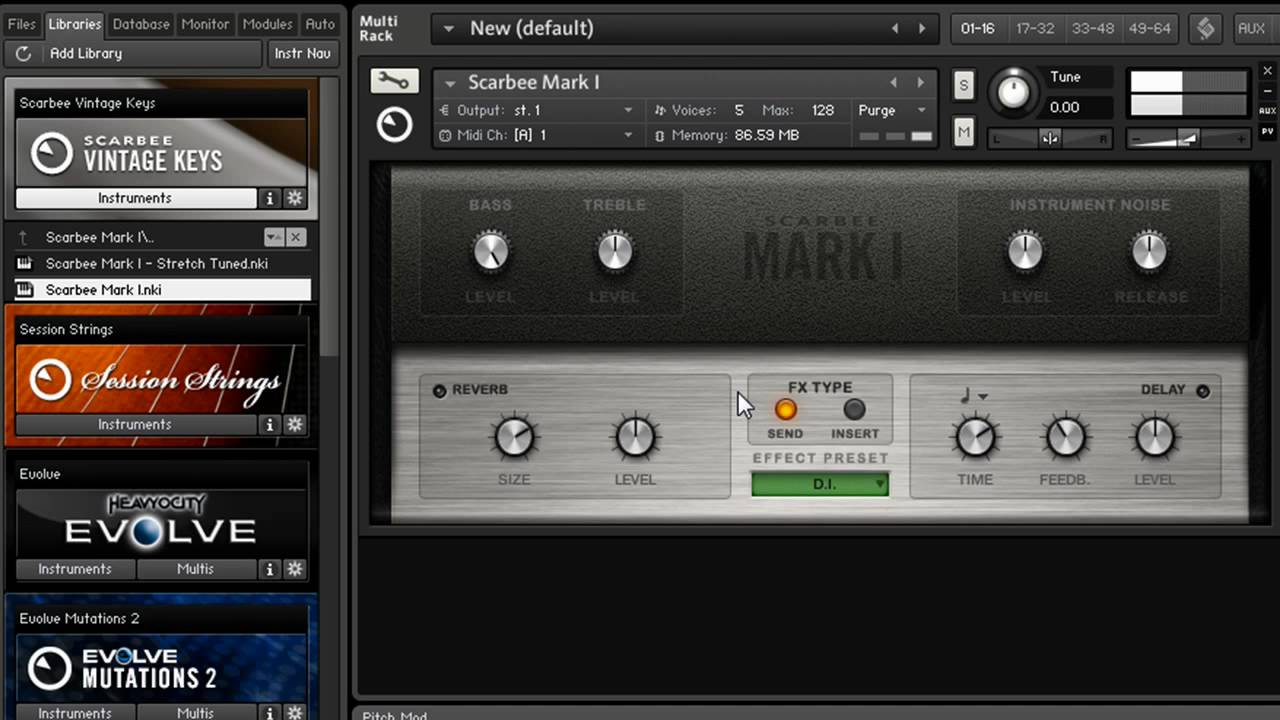Image resolution: width=1280 pixels, height=720 pixels.
Task: Select previous multi preset arrow
Action: (896, 28)
